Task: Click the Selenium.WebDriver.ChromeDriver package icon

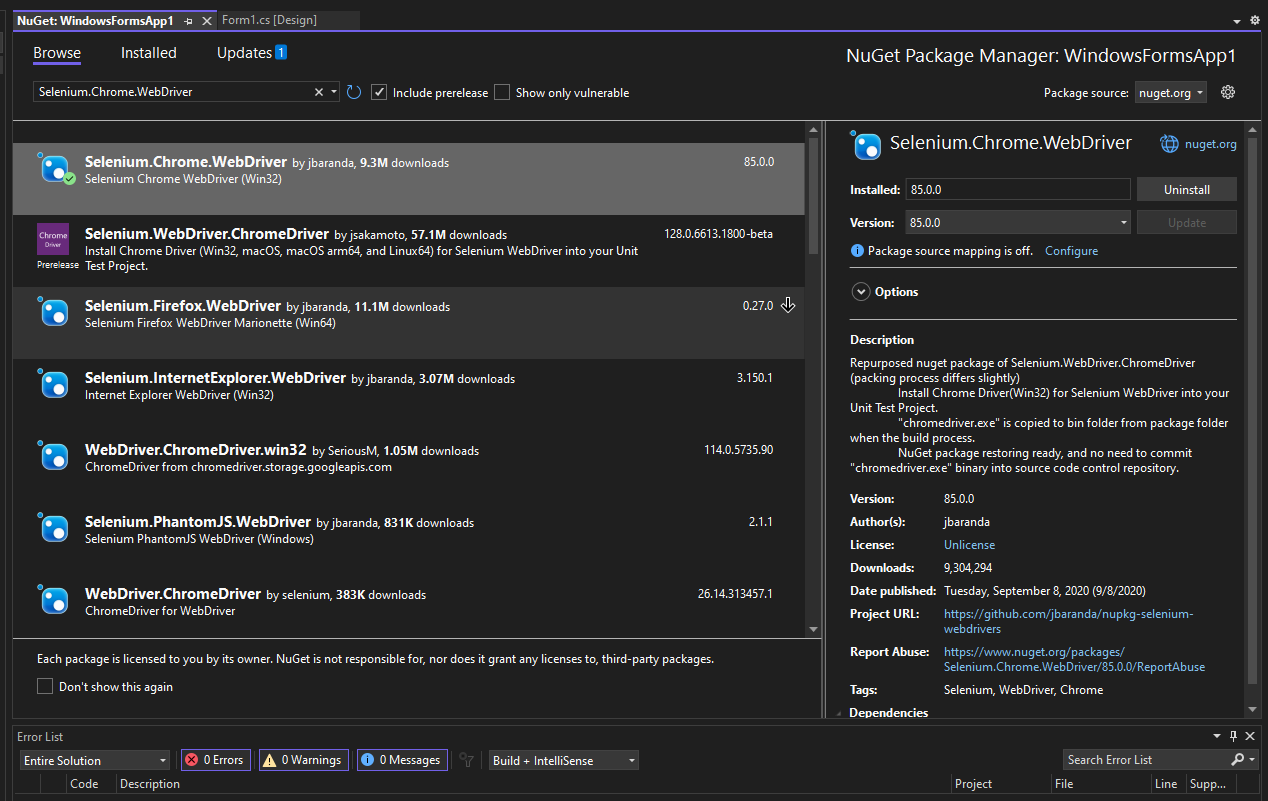Action: tap(53, 239)
